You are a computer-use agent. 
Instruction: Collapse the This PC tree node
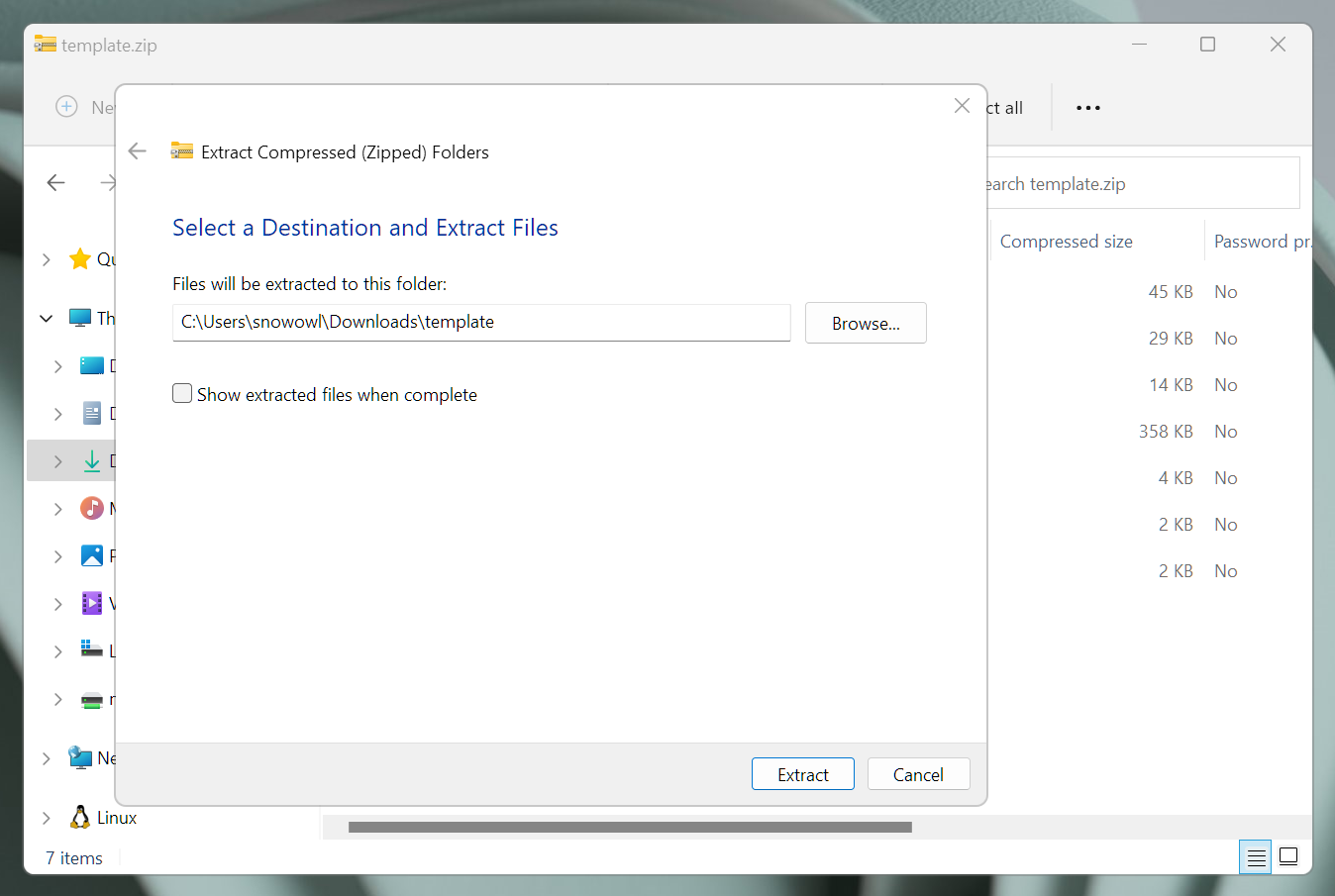tap(47, 318)
